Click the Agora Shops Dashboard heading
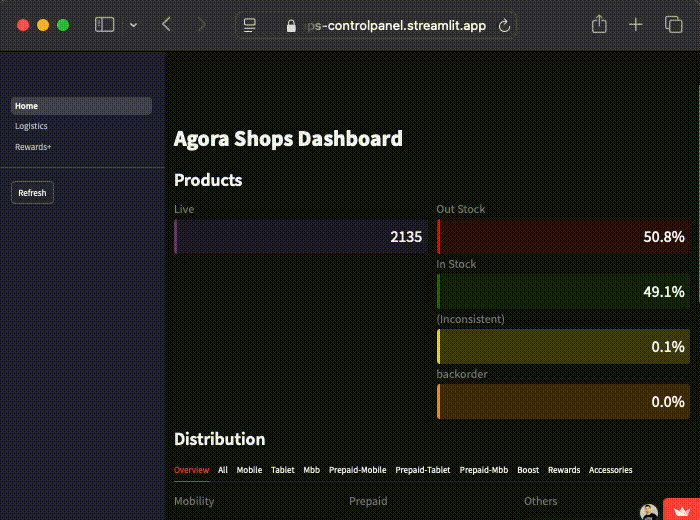Viewport: 700px width, 520px height. [288, 139]
